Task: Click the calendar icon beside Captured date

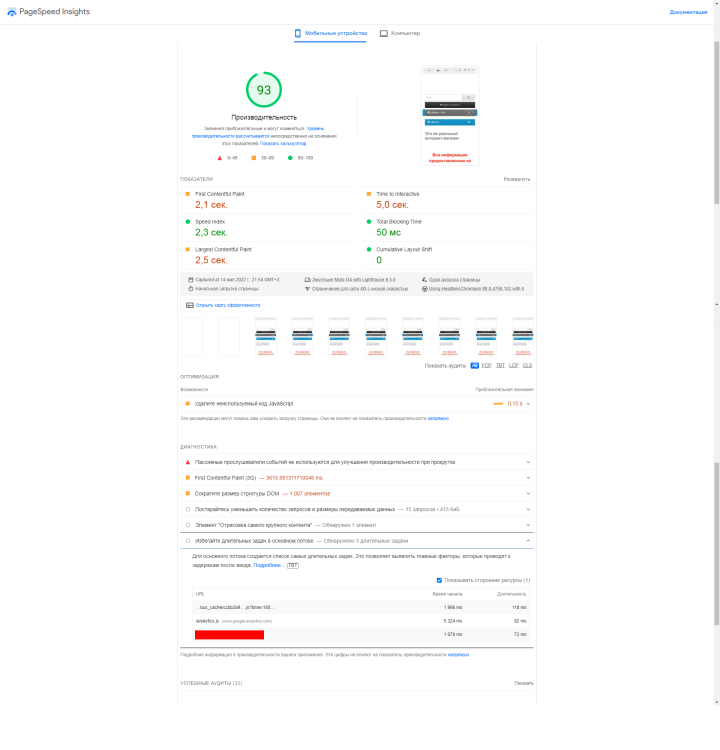Action: coord(189,279)
